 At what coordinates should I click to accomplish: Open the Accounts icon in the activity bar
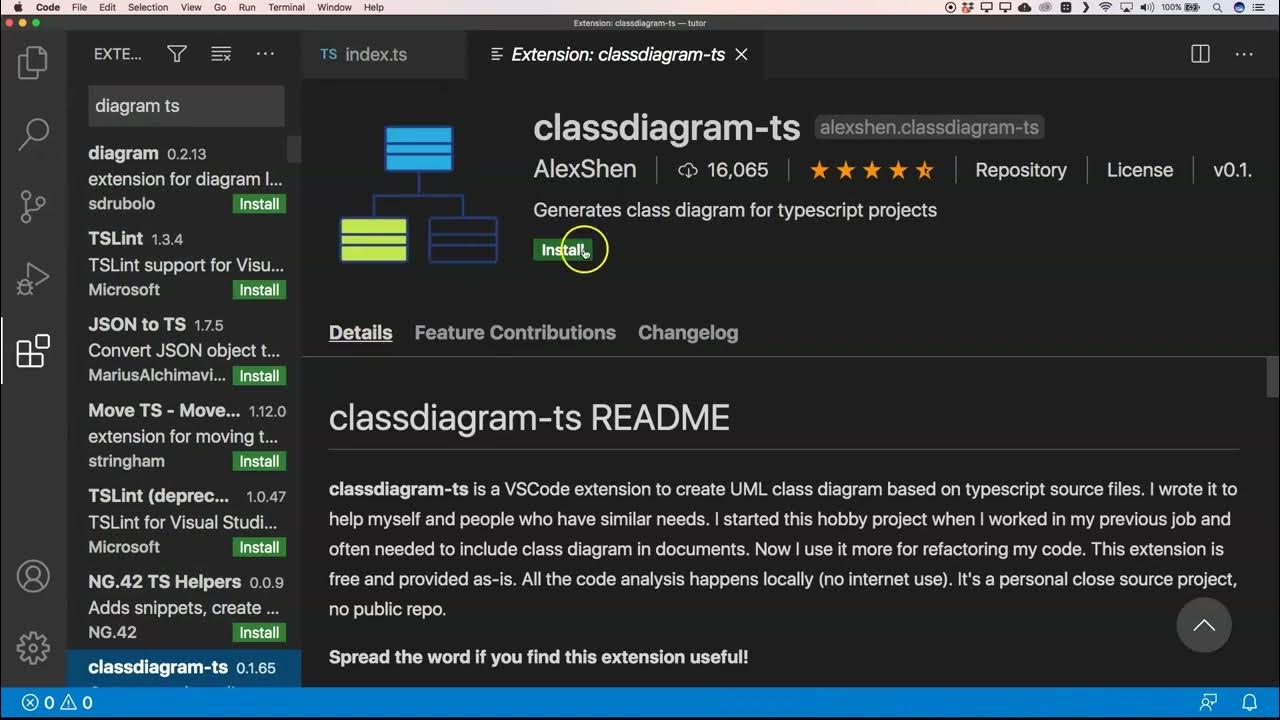[33, 577]
